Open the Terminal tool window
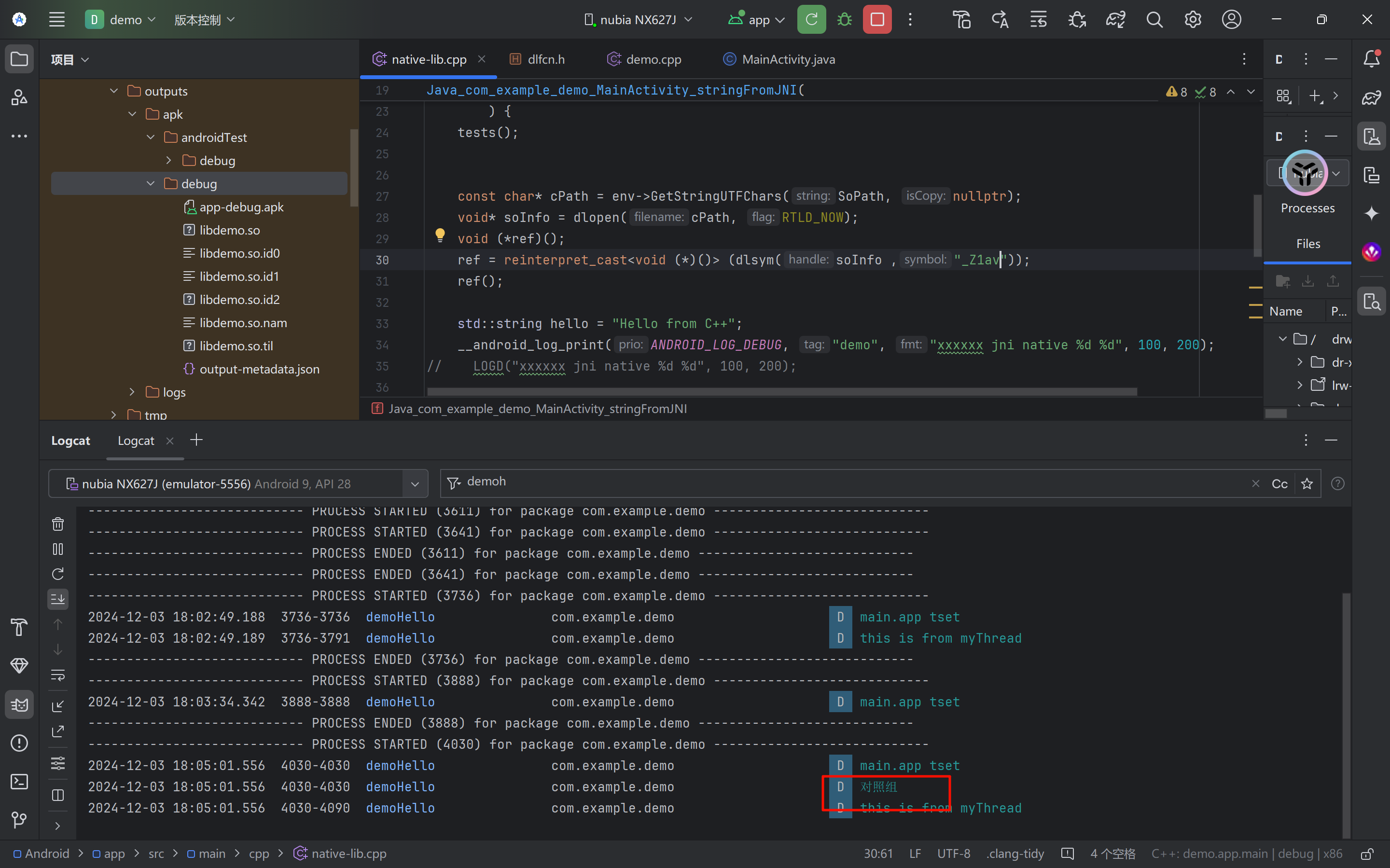 tap(19, 781)
